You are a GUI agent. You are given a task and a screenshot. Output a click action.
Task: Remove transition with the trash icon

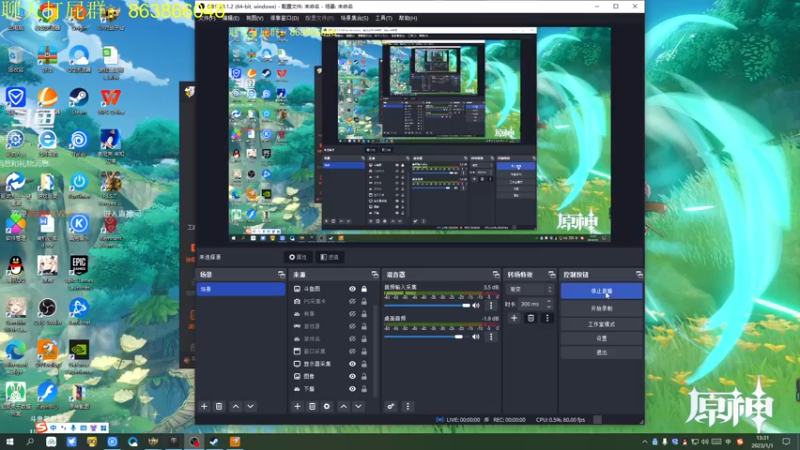point(531,318)
